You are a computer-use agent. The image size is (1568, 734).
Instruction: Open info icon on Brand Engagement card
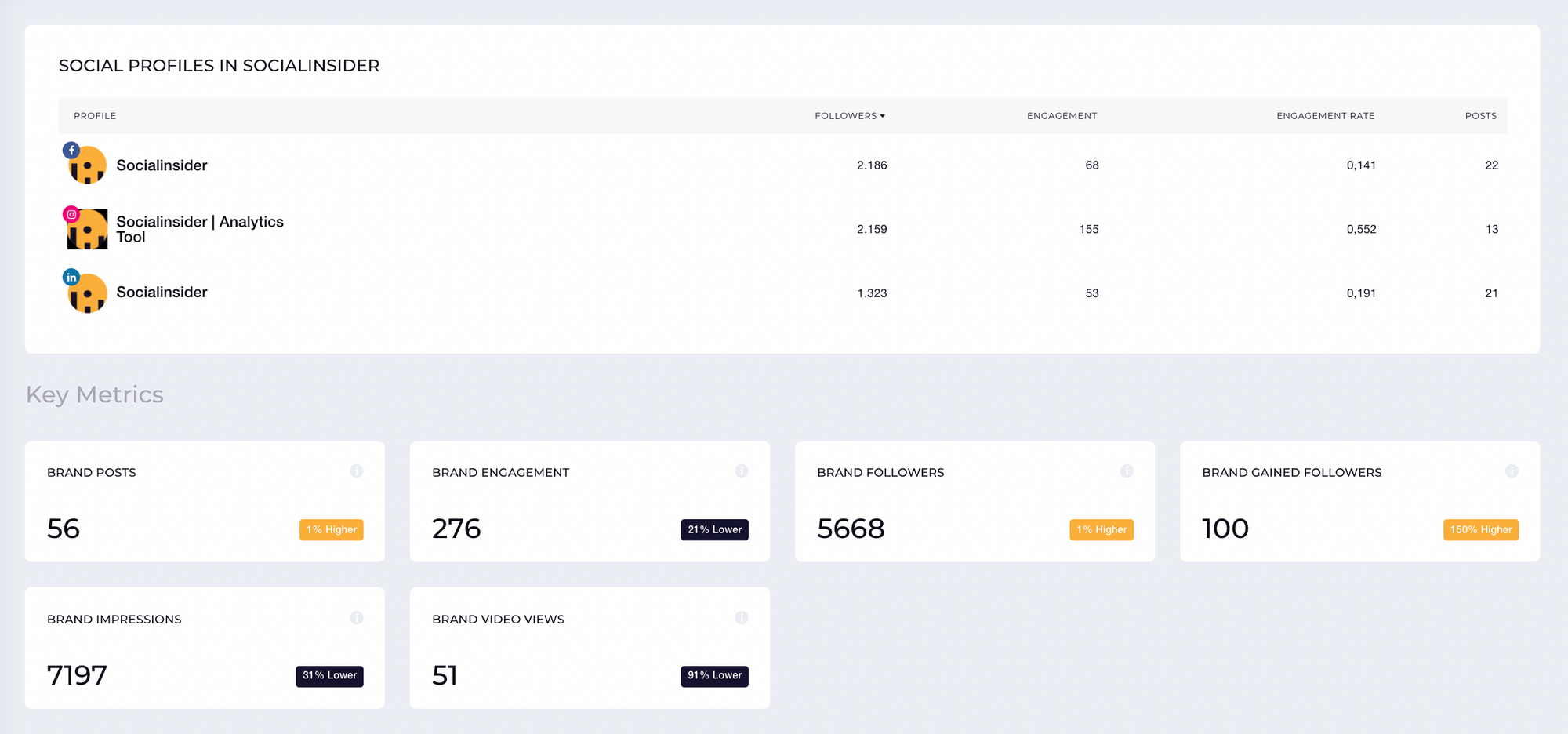pos(742,471)
